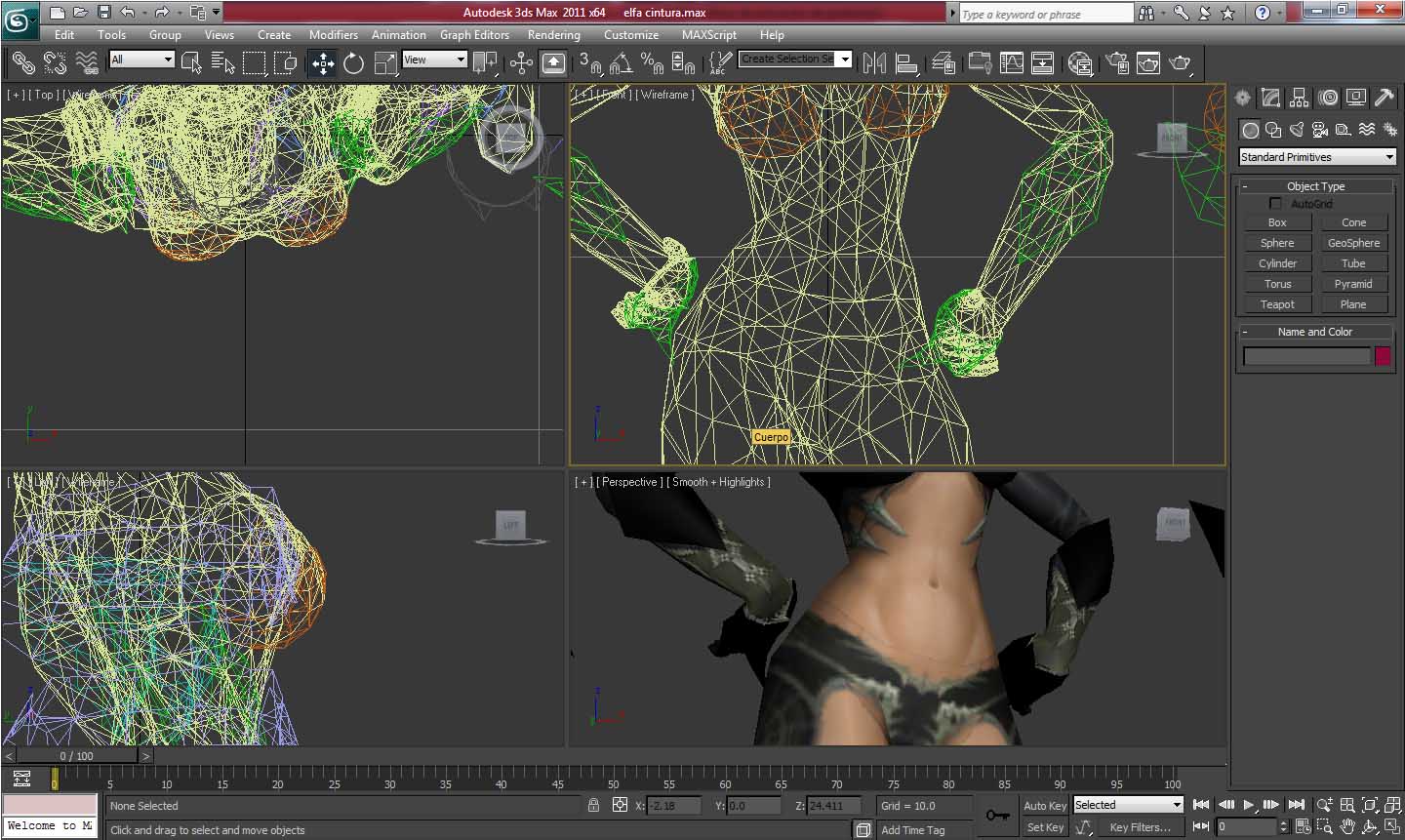Click the Select and Manipulate icon

(x=521, y=63)
